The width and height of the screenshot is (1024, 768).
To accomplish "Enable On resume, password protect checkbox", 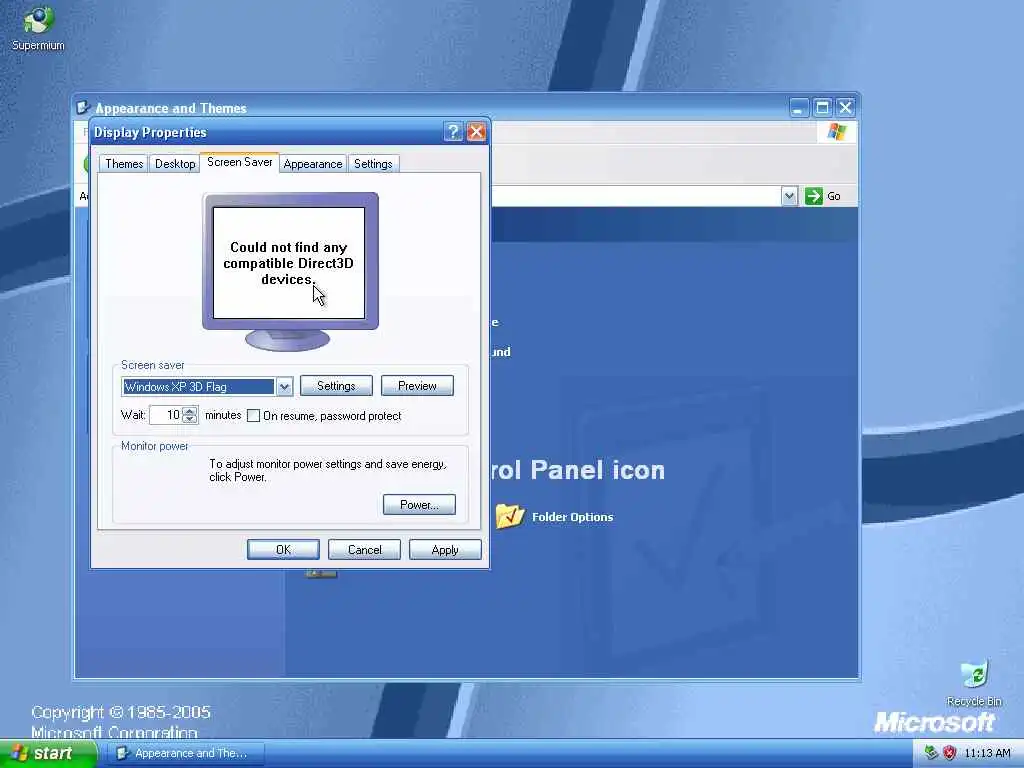I will [253, 416].
